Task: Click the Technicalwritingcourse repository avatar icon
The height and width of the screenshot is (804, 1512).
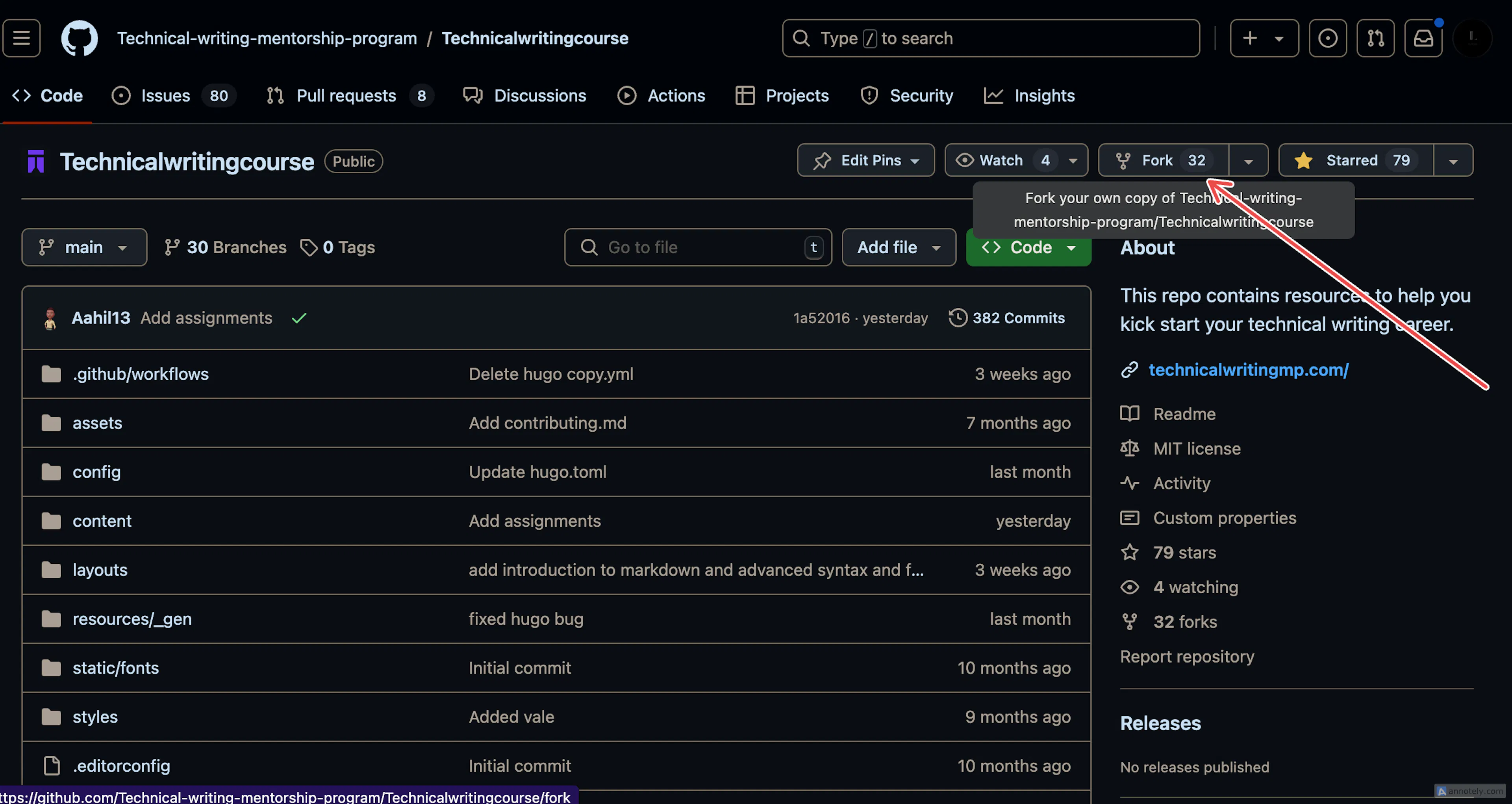Action: (x=36, y=162)
